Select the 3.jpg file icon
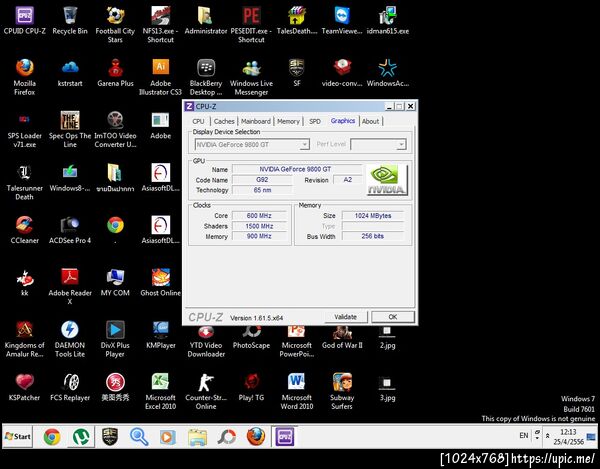 387,387
